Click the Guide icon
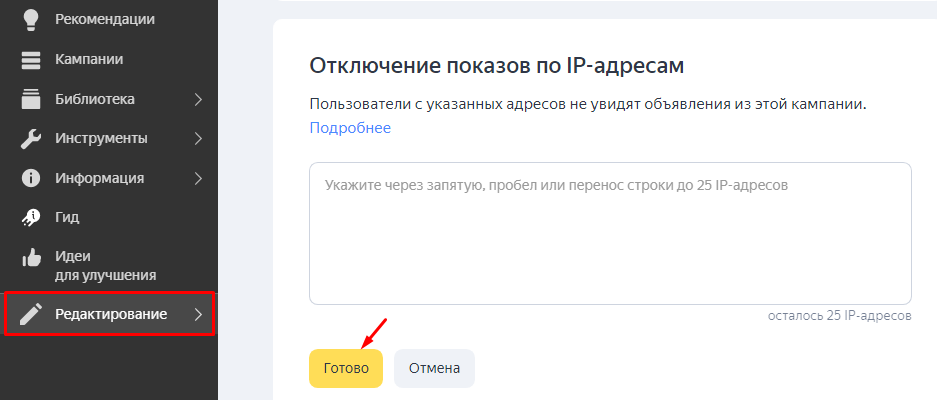Screen dimensions: 937x400 coord(30,217)
